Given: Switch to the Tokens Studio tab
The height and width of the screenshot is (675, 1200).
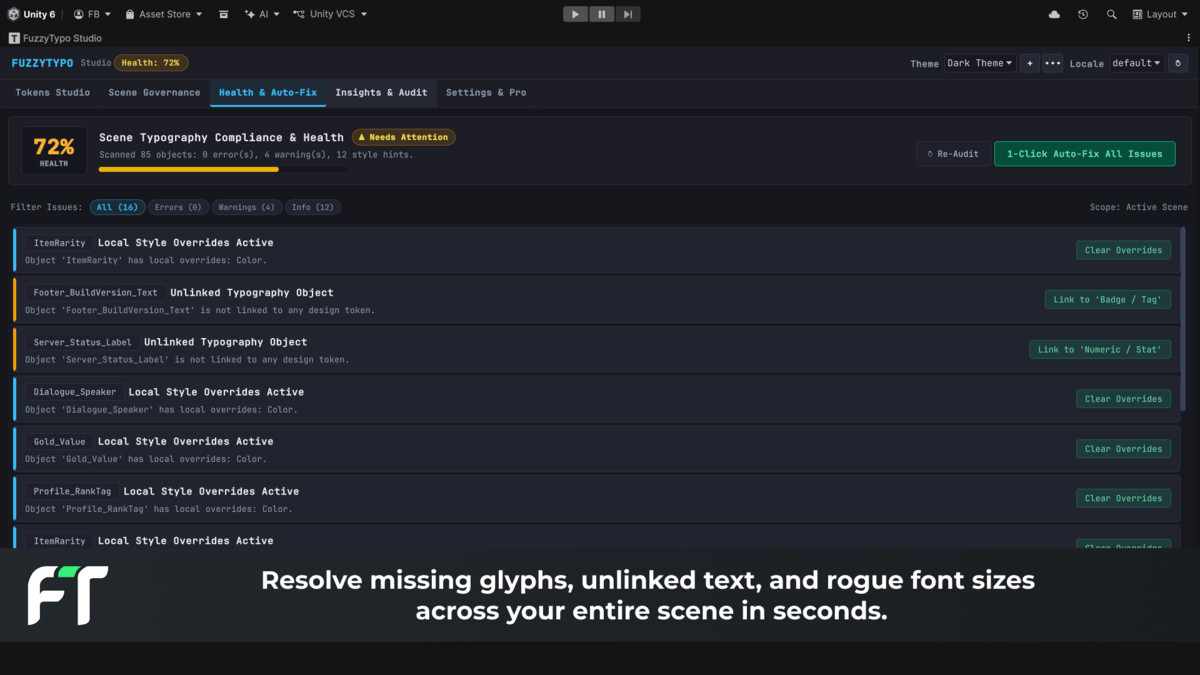Looking at the screenshot, I should pyautogui.click(x=53, y=92).
